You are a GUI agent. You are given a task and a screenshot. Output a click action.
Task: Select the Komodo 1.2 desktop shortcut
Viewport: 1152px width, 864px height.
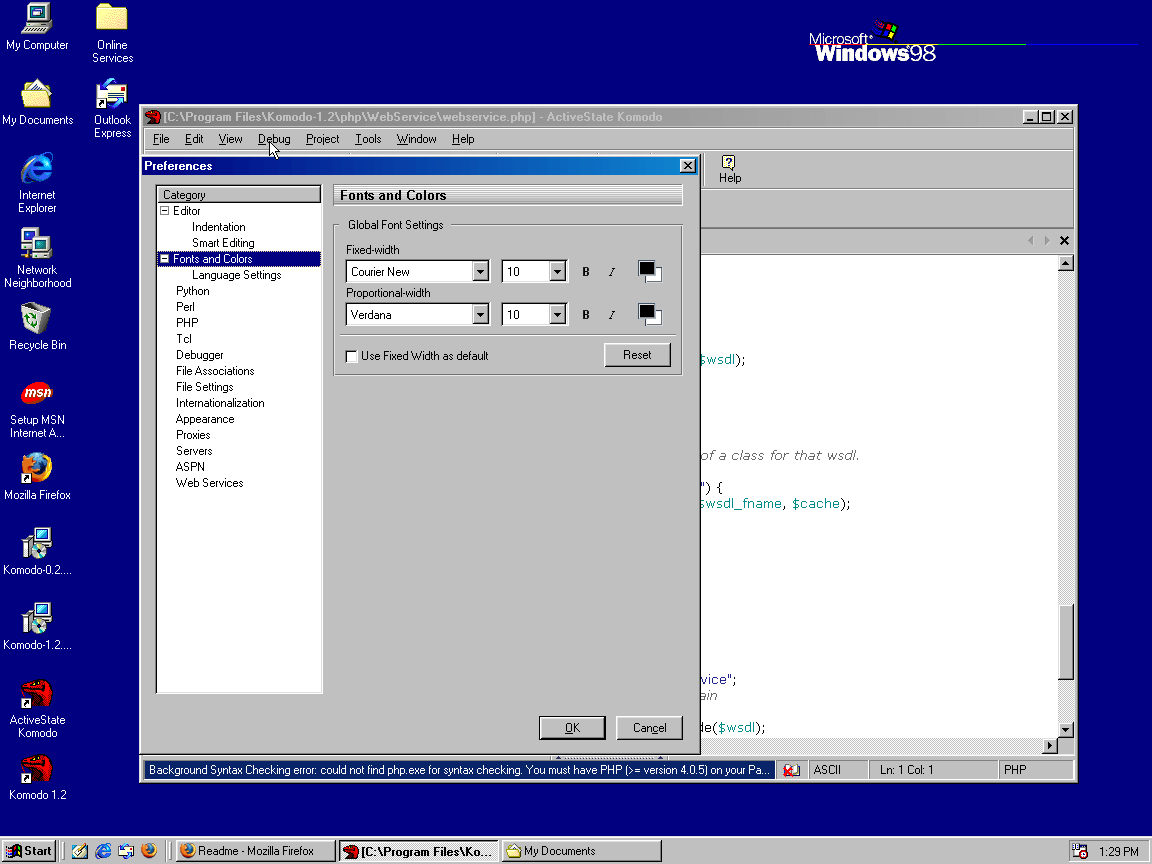37,777
